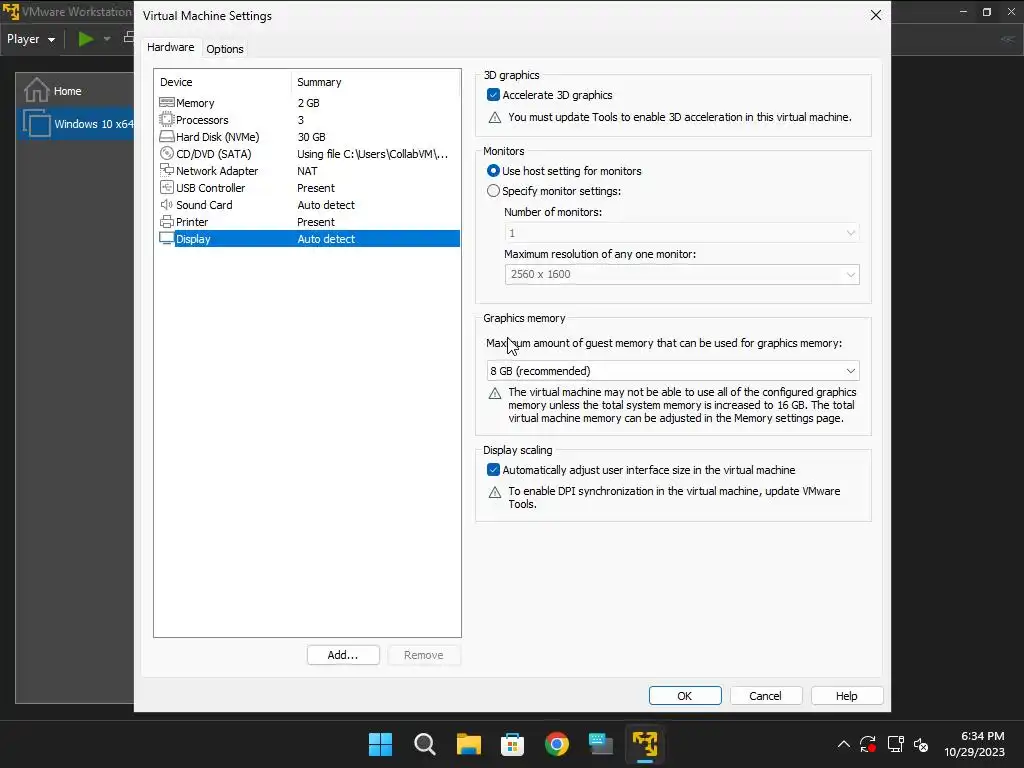Click the CD/DVD (SATA) disc icon
Image resolution: width=1024 pixels, height=768 pixels.
[x=167, y=153]
